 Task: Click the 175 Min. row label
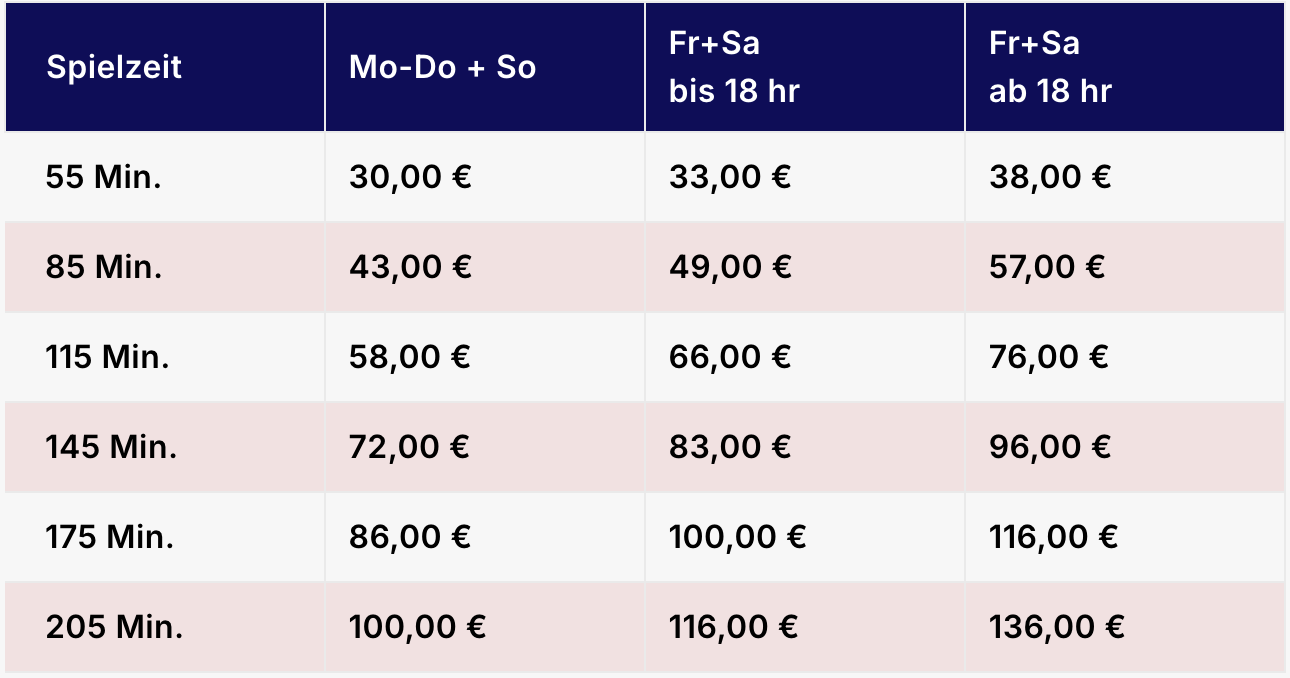[x=109, y=537]
